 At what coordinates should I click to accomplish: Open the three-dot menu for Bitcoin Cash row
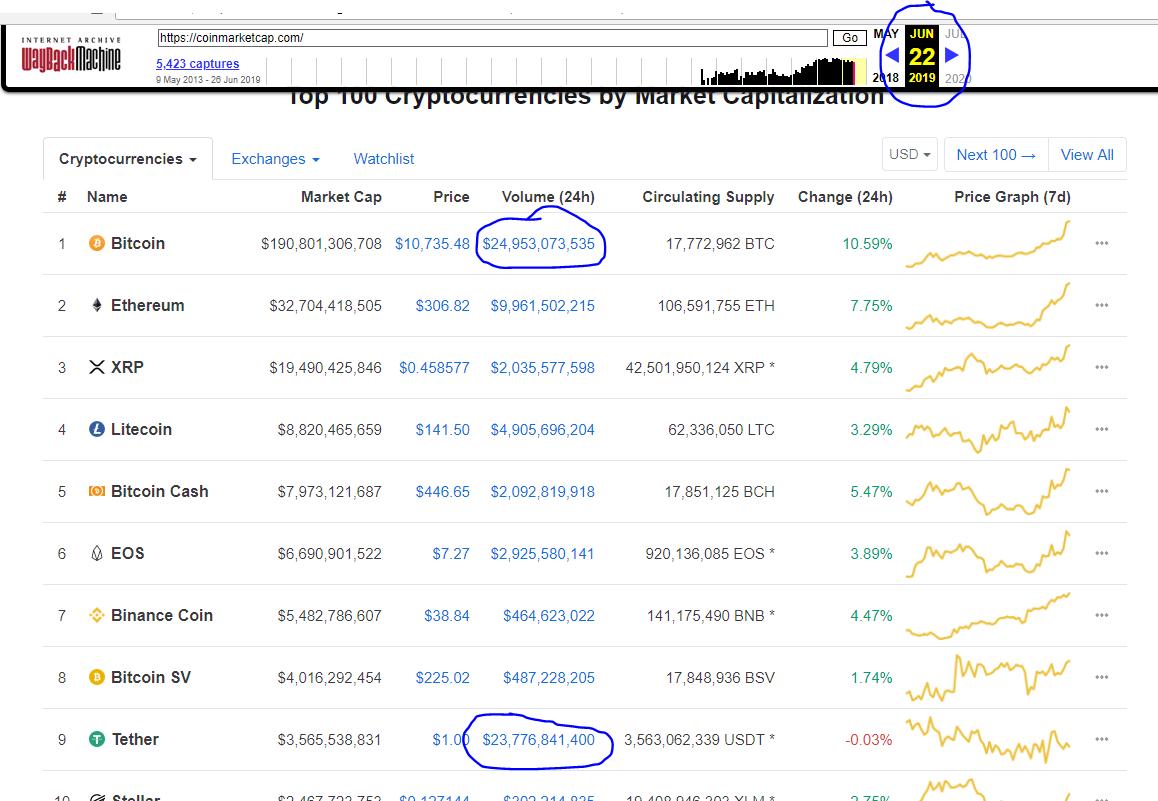tap(1102, 491)
